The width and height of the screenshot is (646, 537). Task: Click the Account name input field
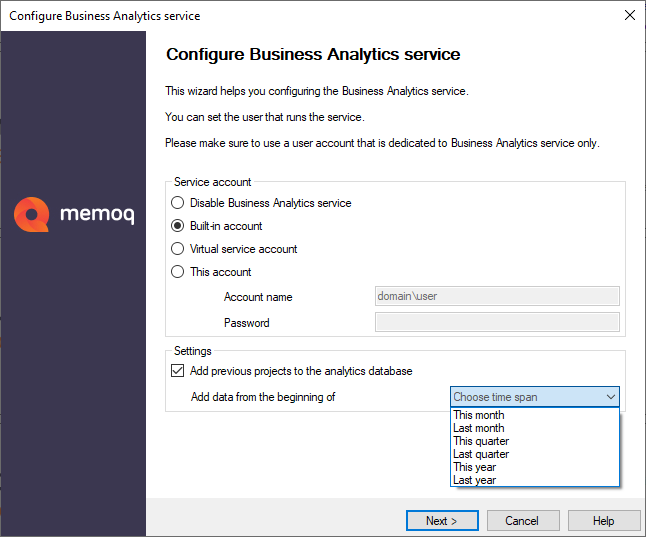tap(496, 296)
